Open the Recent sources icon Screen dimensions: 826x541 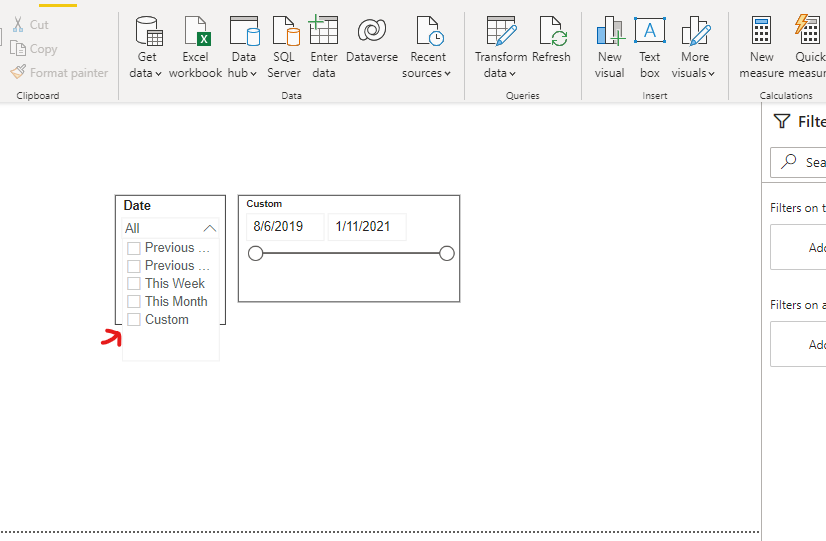point(429,31)
